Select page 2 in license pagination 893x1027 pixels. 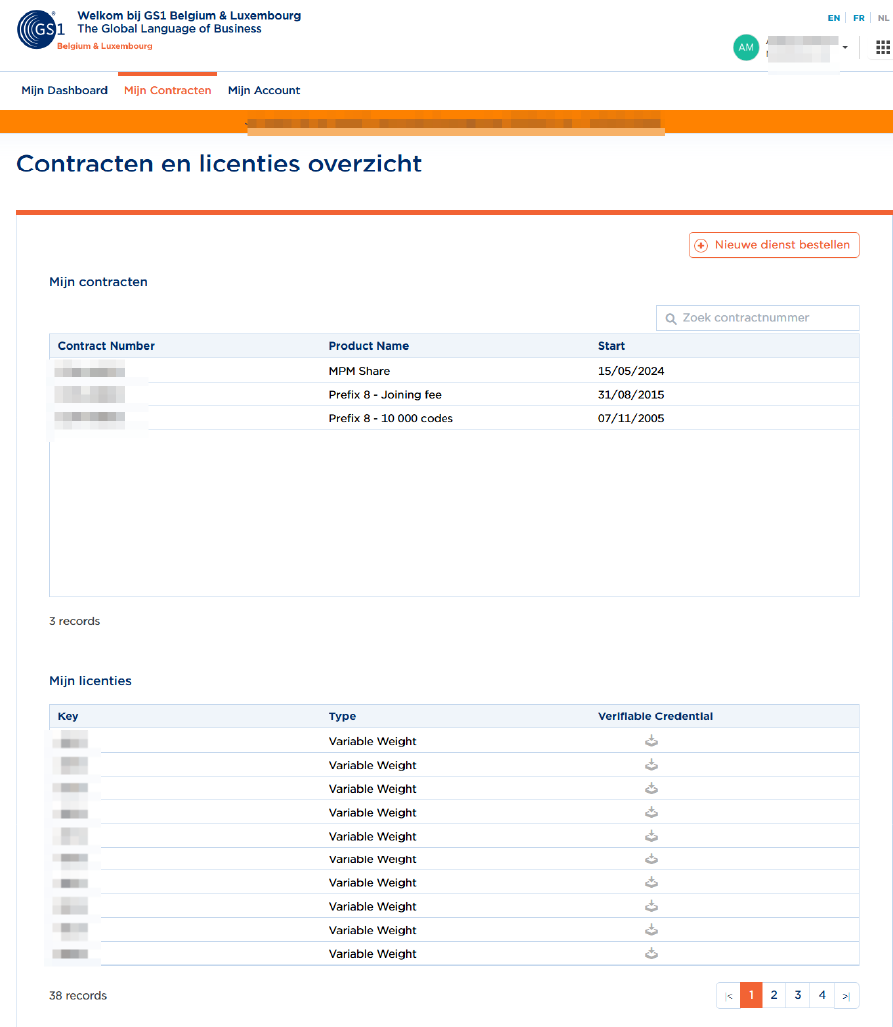point(774,995)
